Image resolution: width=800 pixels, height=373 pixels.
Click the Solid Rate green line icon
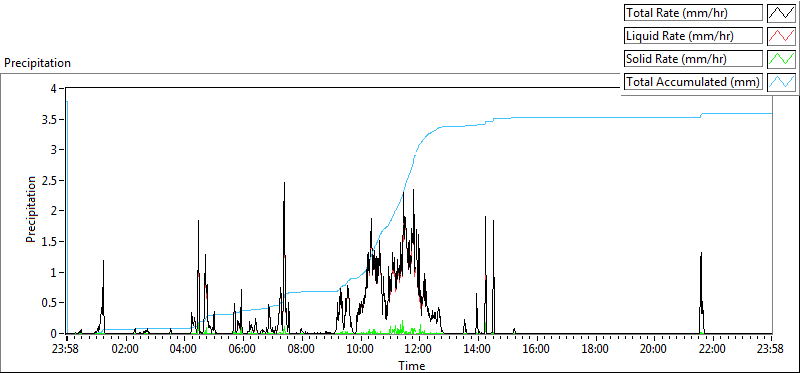[x=781, y=59]
